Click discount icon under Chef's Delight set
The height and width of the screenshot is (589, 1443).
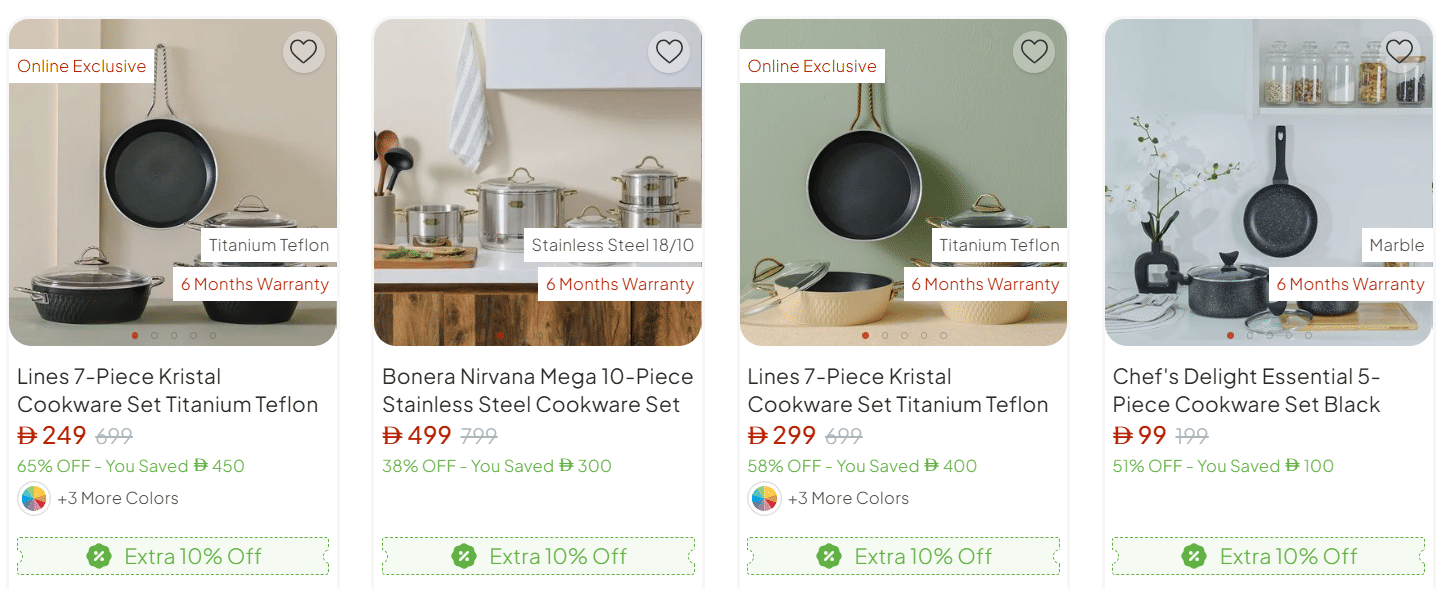click(x=1194, y=556)
